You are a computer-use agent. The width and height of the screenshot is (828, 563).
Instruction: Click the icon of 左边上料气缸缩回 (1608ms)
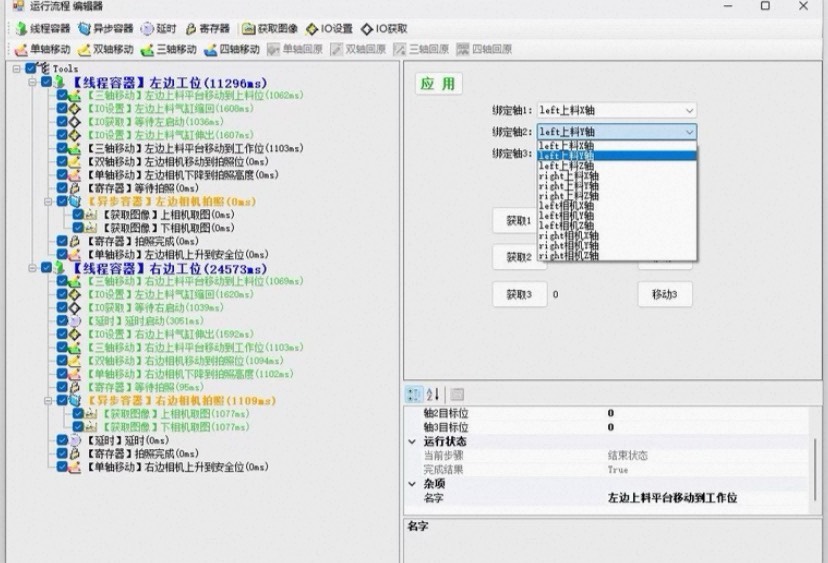click(x=75, y=108)
